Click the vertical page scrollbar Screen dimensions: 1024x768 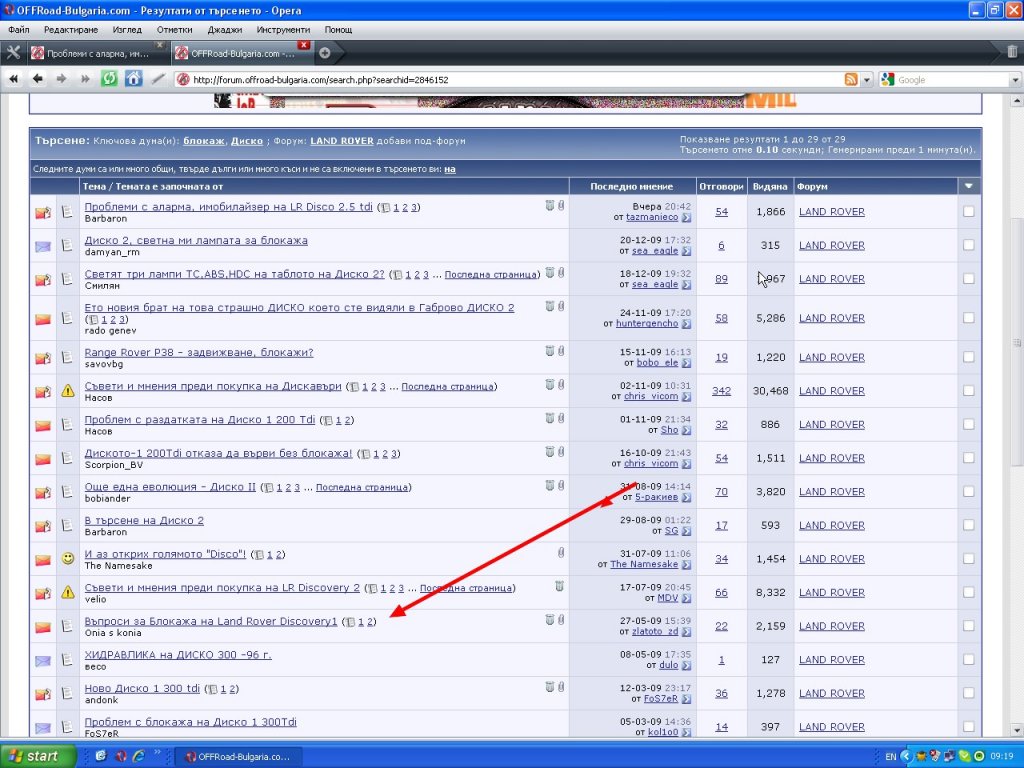click(1016, 400)
